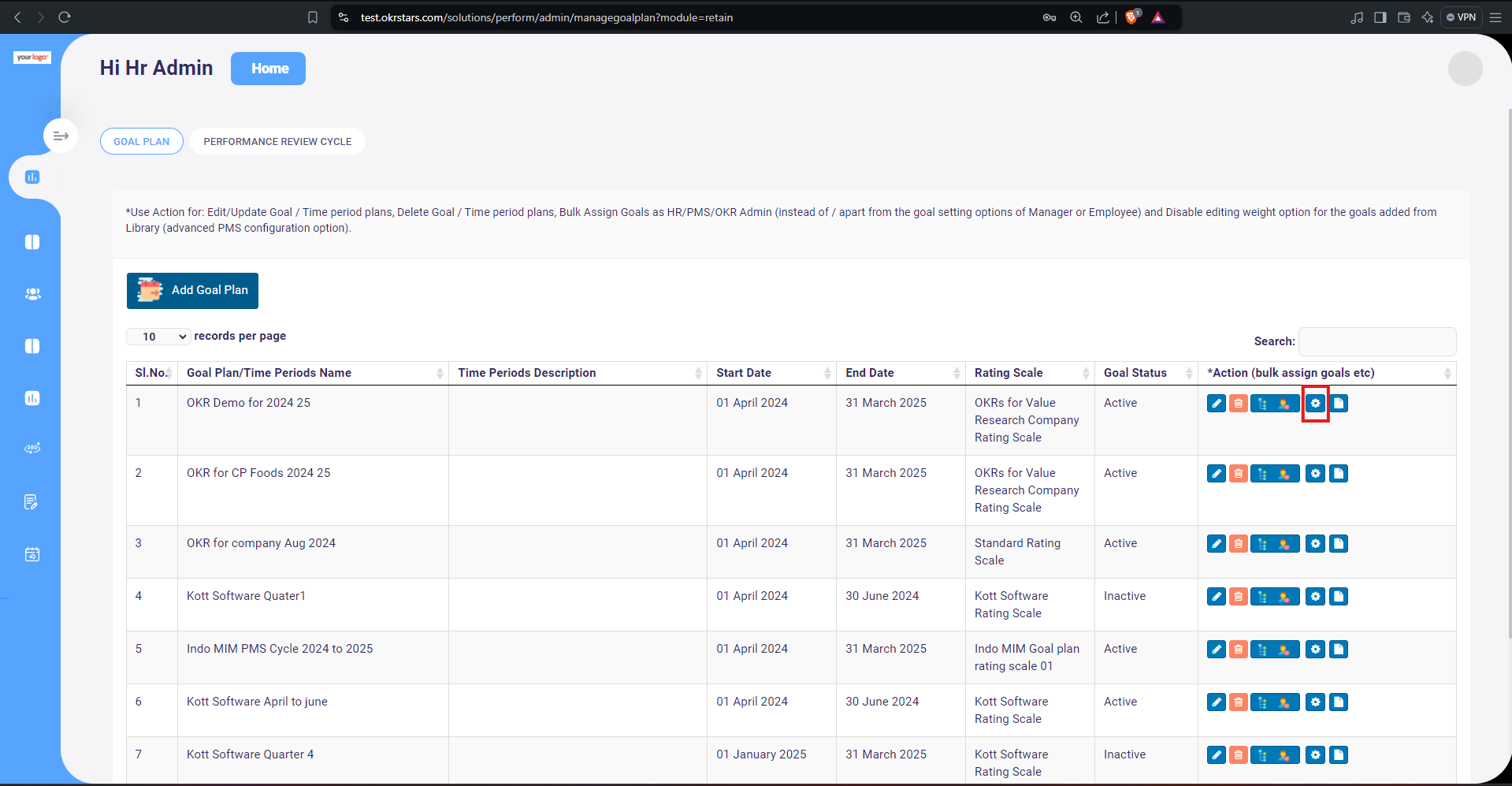Viewport: 1512px width, 786px height.
Task: Click Inactive status of Kott Software Quater1
Action: pyautogui.click(x=1124, y=596)
